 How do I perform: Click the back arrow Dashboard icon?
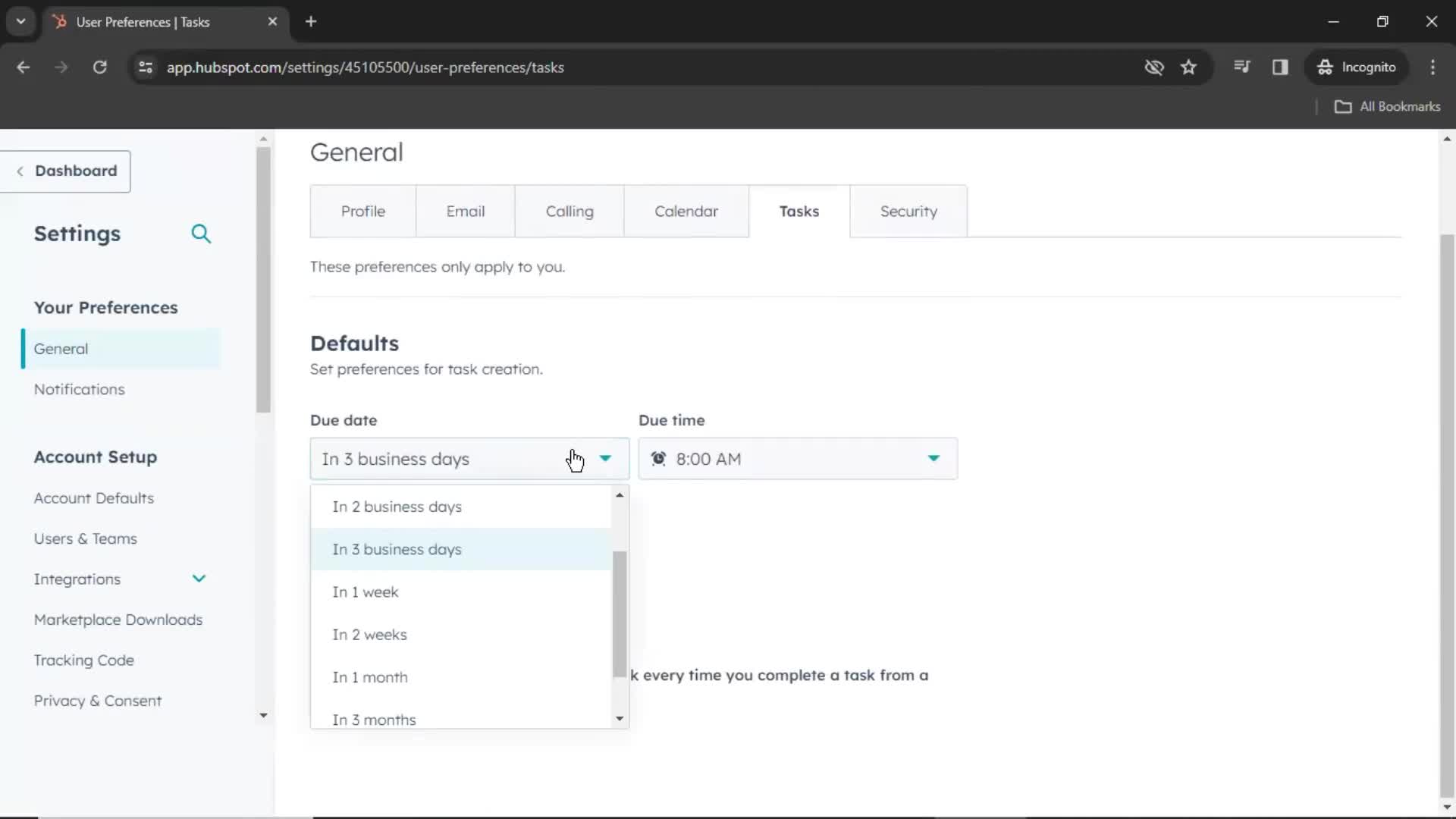(20, 170)
